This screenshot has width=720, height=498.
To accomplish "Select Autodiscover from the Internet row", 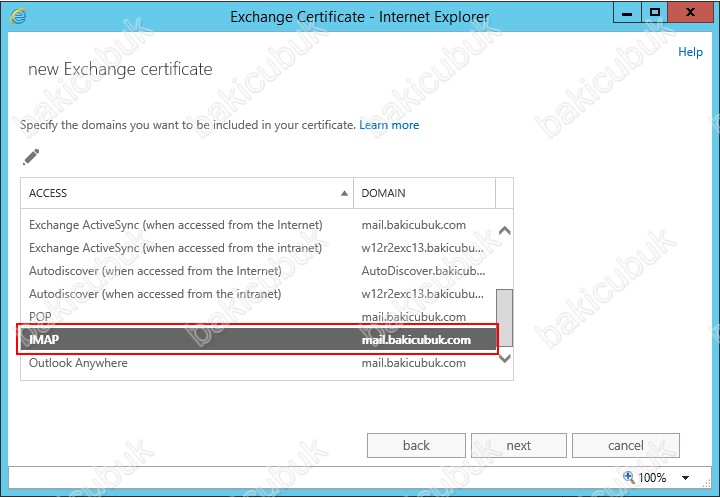I will [258, 271].
